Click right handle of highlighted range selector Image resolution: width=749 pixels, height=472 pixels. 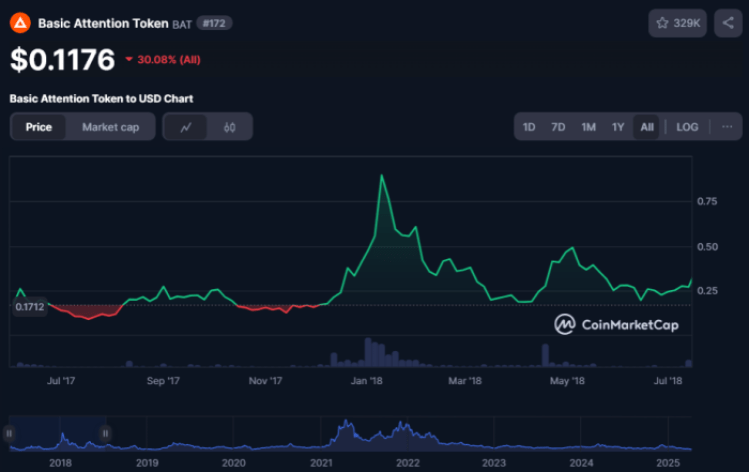(104, 433)
